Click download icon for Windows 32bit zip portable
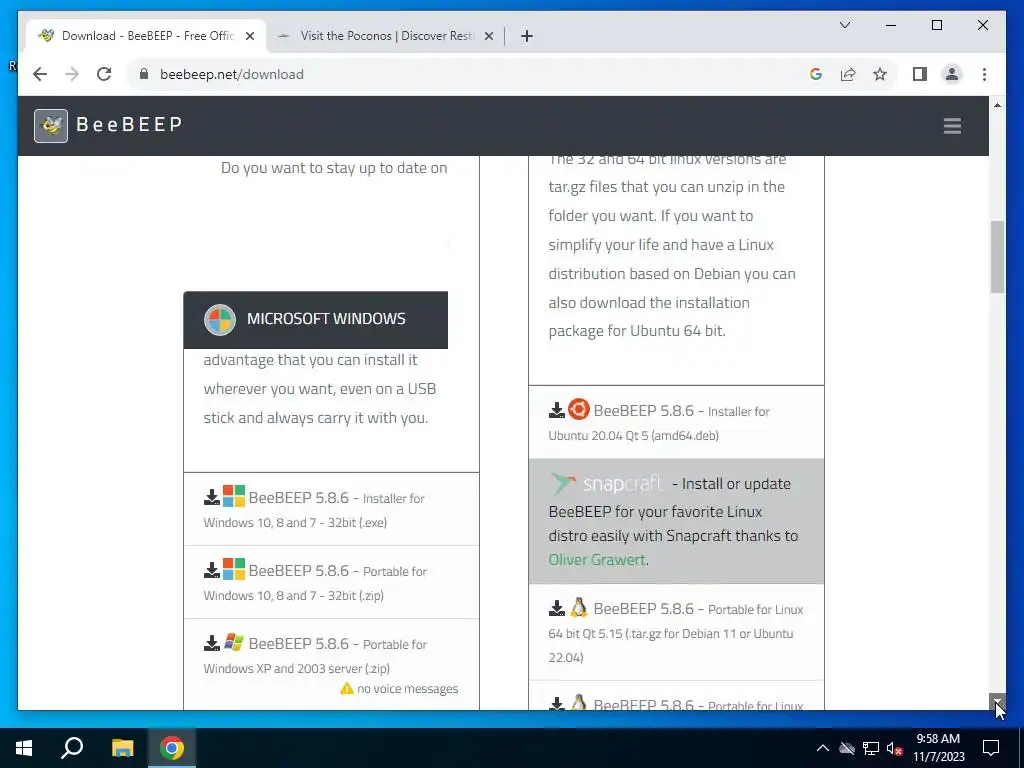The image size is (1024, 768). click(212, 571)
